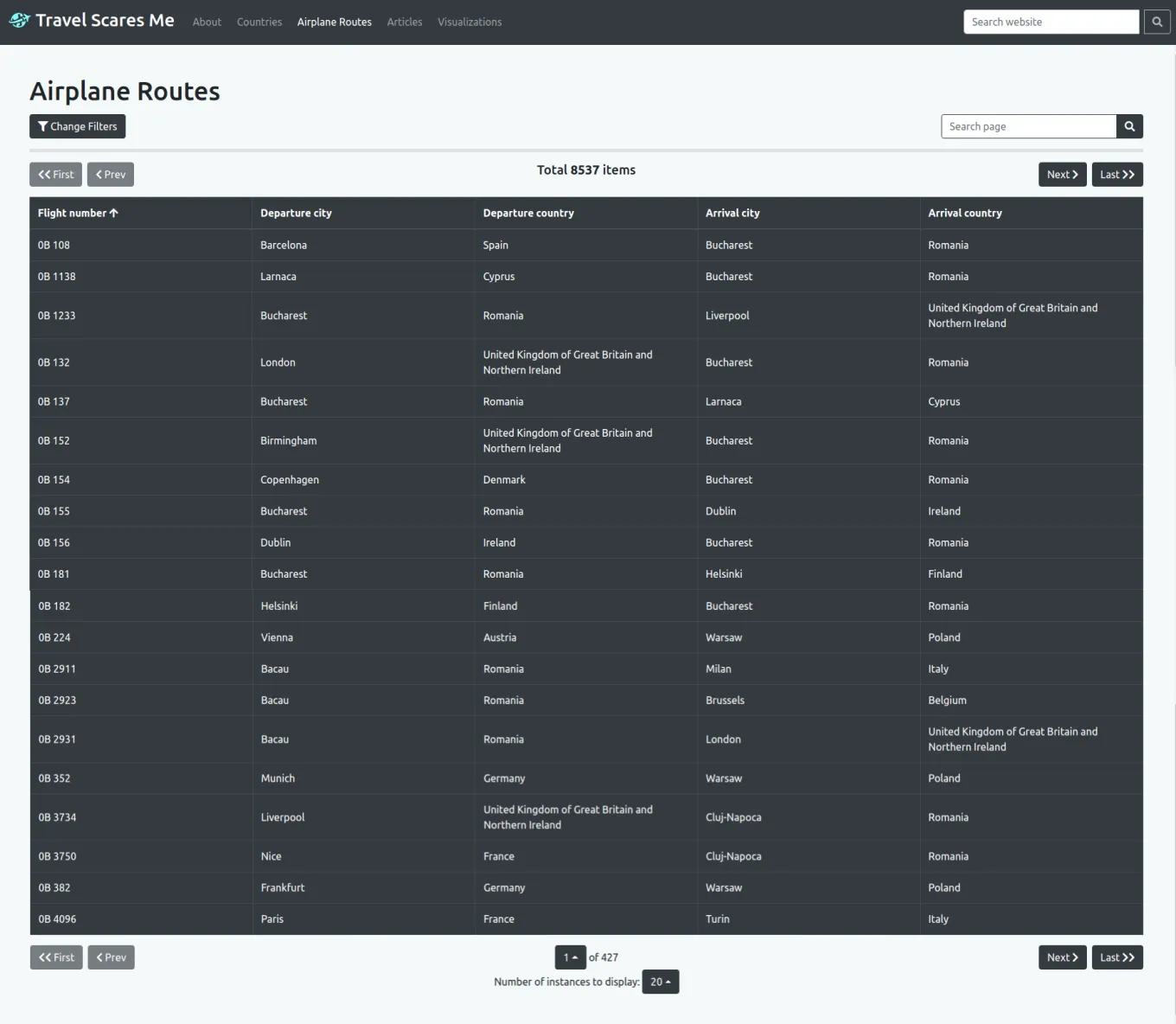Viewport: 1176px width, 1024px height.
Task: Sort table by Departure city header
Action: click(x=296, y=213)
